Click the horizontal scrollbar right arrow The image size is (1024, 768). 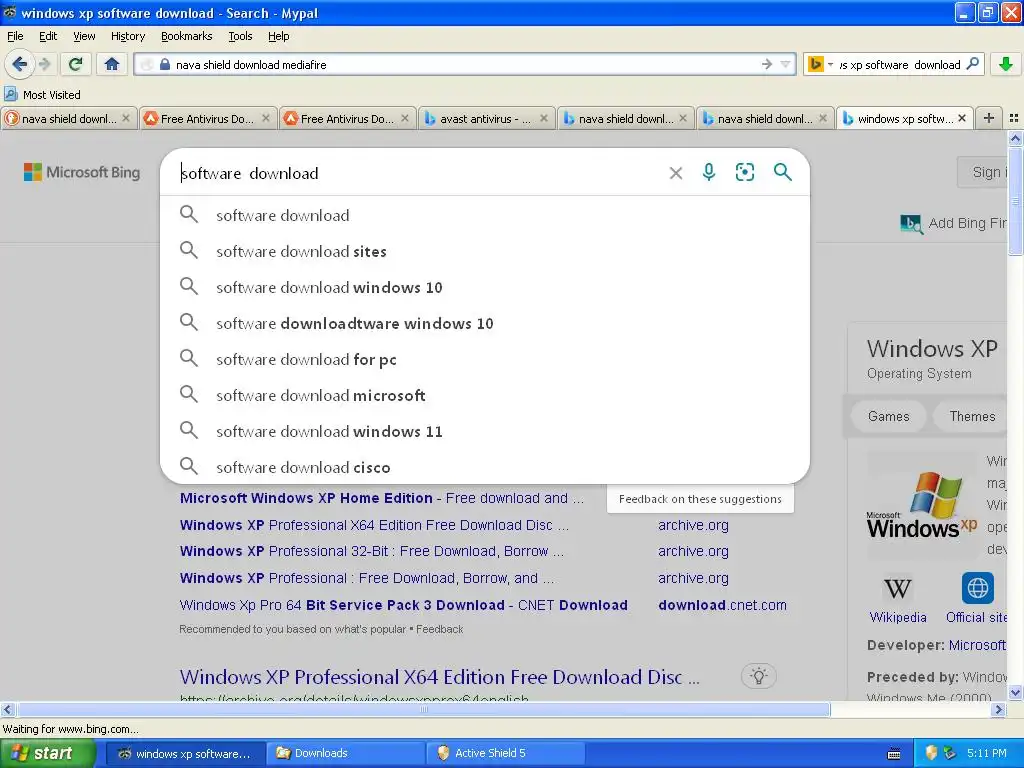(999, 709)
